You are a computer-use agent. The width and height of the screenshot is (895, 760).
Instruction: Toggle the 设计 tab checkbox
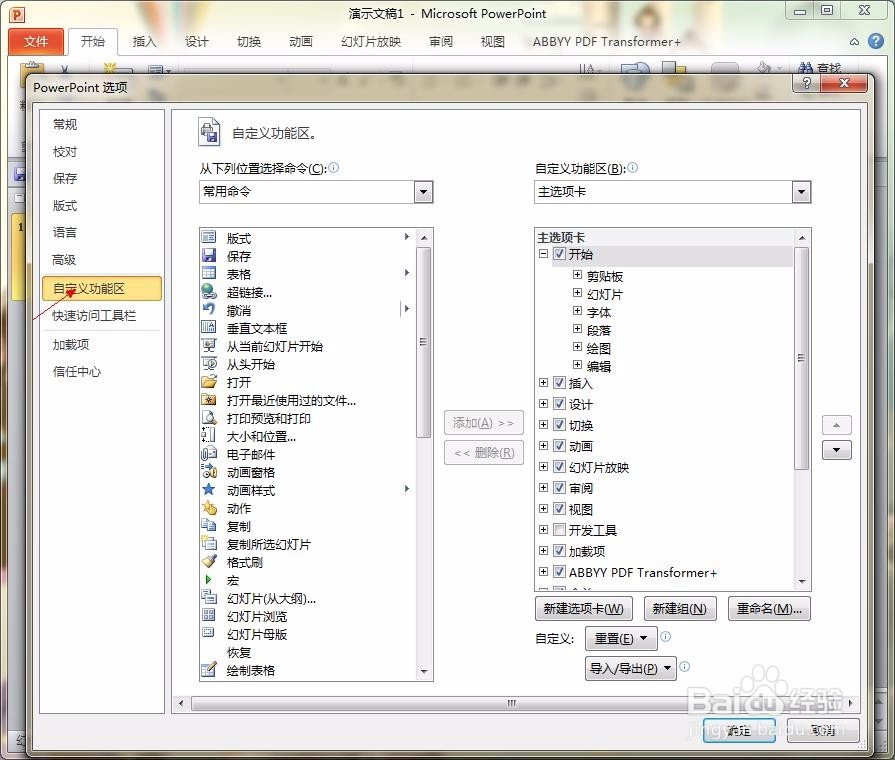click(x=559, y=404)
